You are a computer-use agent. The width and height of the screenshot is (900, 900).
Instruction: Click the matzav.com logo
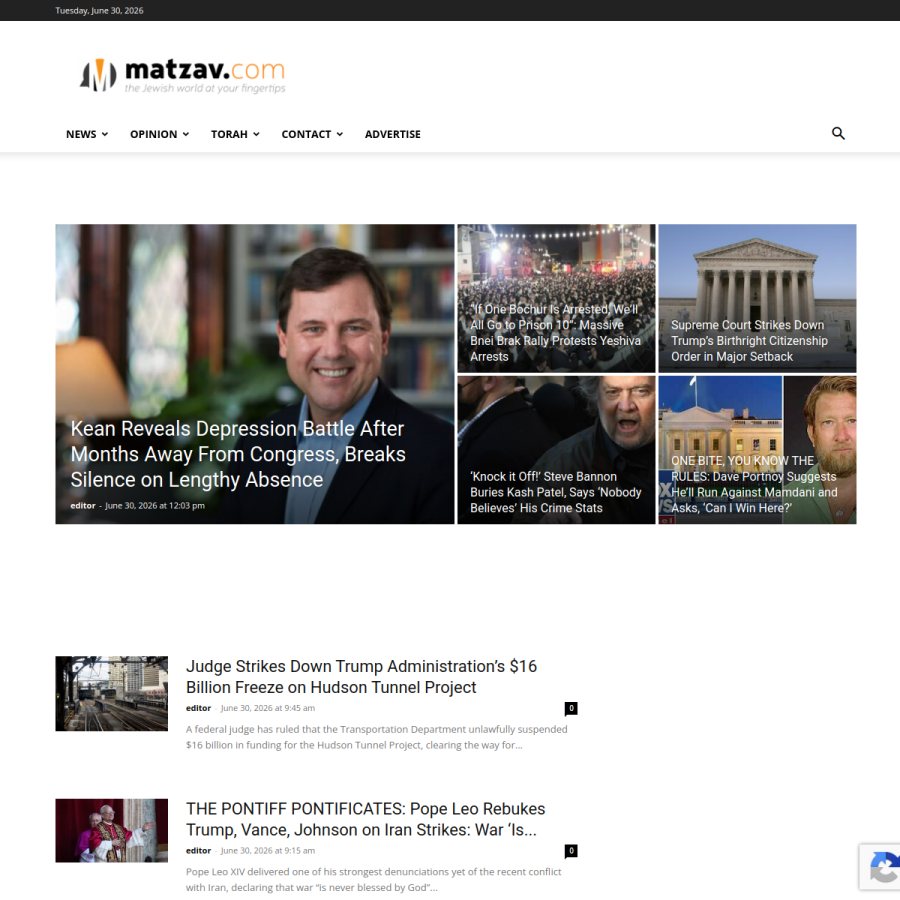[183, 75]
